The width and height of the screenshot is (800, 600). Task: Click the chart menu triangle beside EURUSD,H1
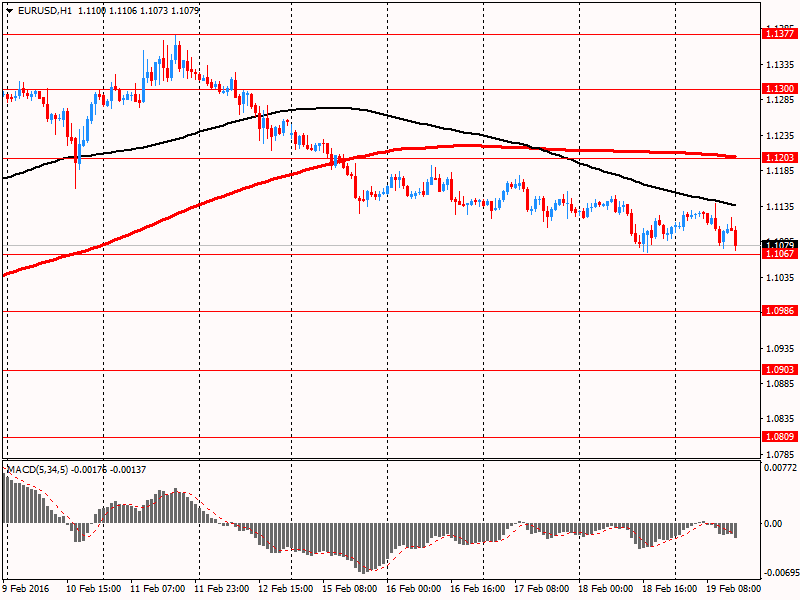pyautogui.click(x=10, y=10)
